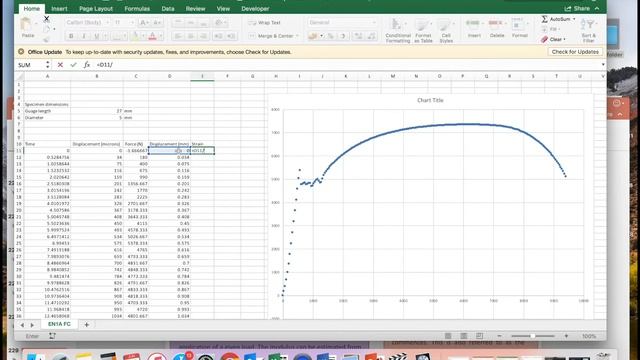Viewport: 640px width, 360px height.
Task: Click the Comma Style icon
Action: 343,36
